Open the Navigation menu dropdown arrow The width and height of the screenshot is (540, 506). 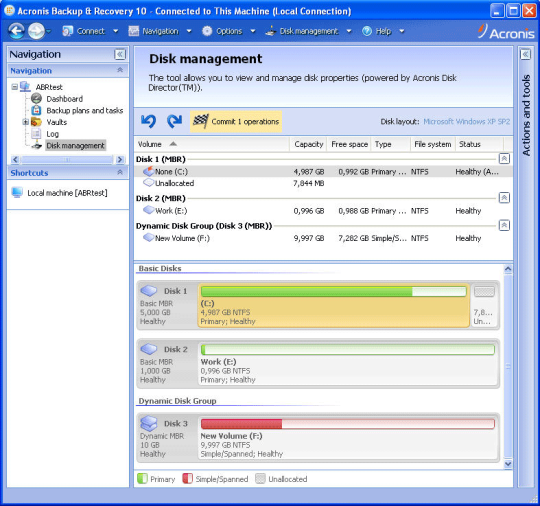tap(189, 31)
